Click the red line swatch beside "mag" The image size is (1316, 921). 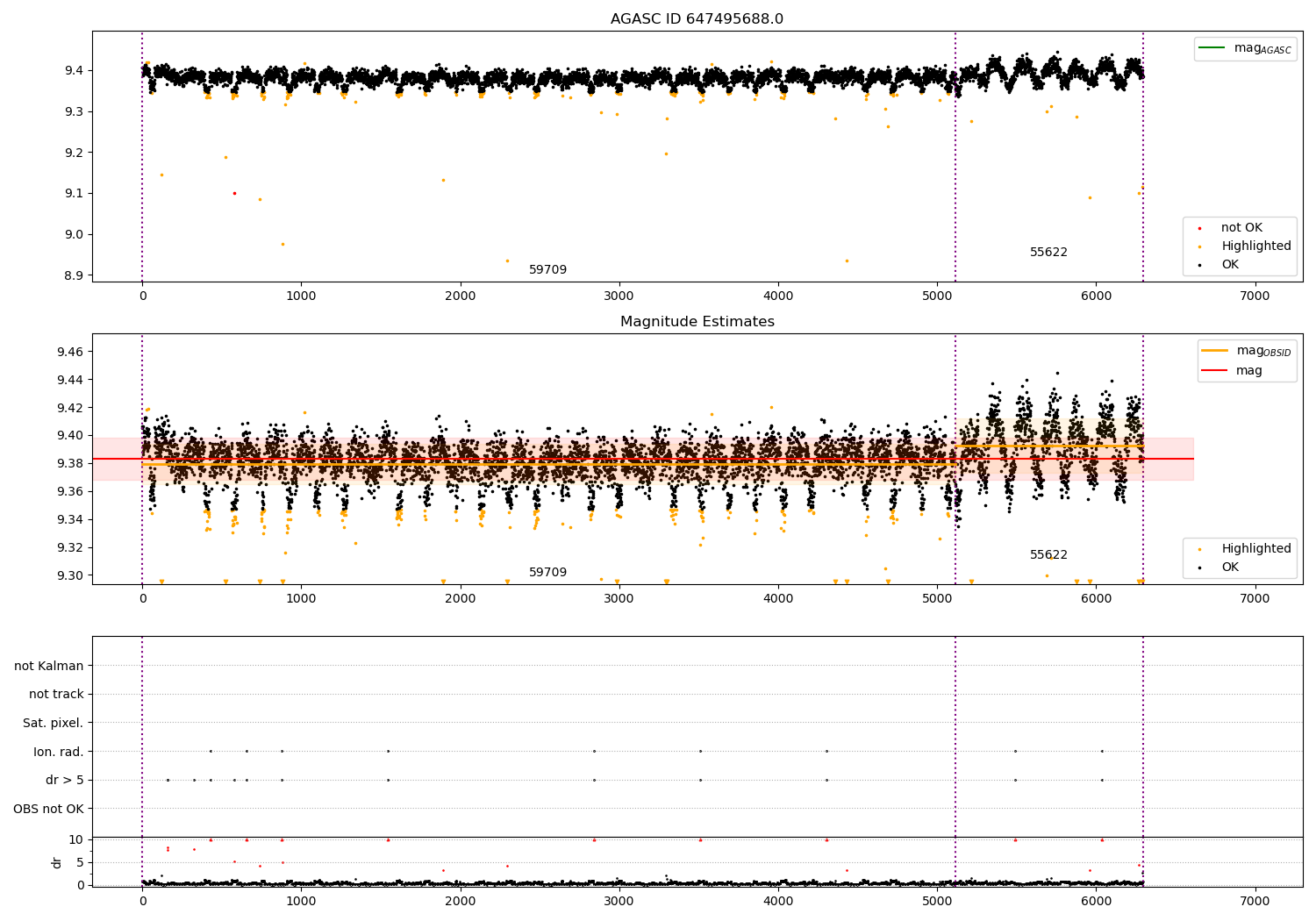point(1215,371)
